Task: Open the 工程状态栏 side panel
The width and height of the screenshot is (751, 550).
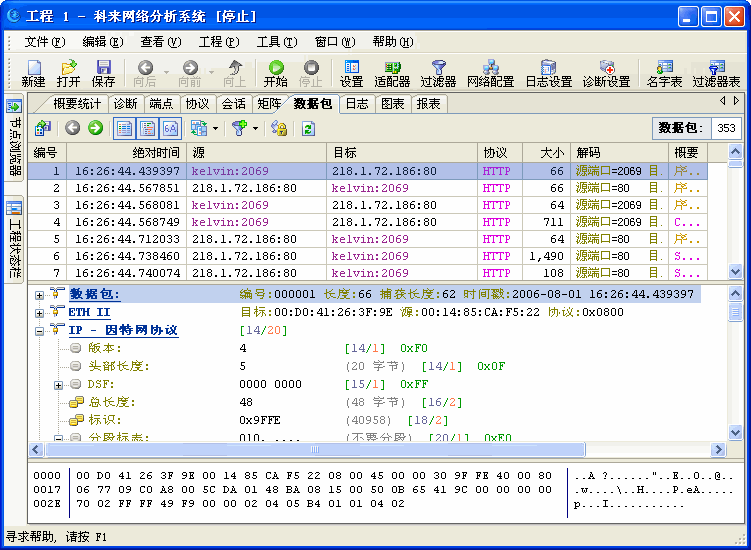Action: pos(14,240)
